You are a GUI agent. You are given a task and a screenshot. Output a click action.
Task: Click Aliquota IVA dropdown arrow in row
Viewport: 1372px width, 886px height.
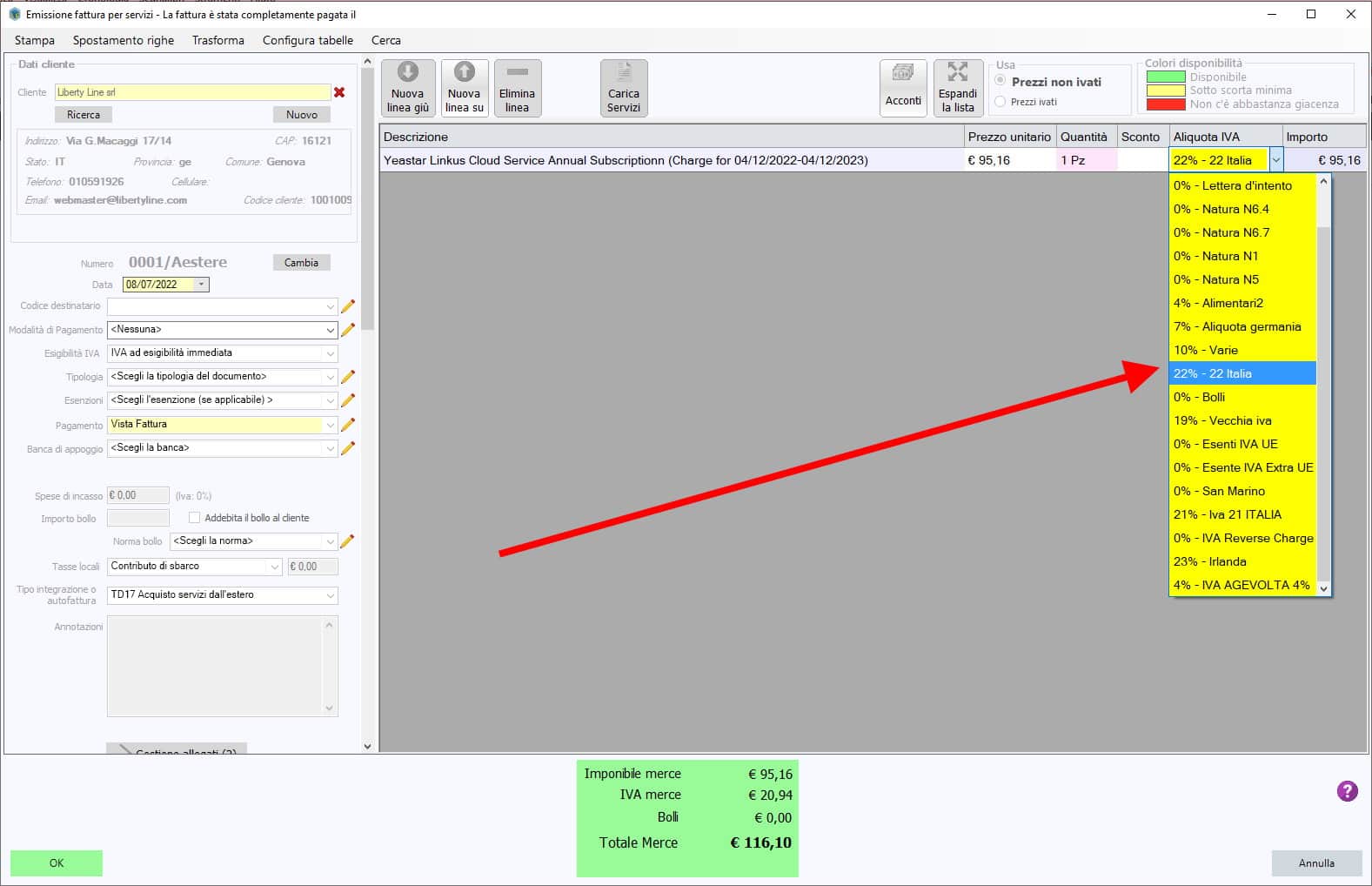[1275, 160]
